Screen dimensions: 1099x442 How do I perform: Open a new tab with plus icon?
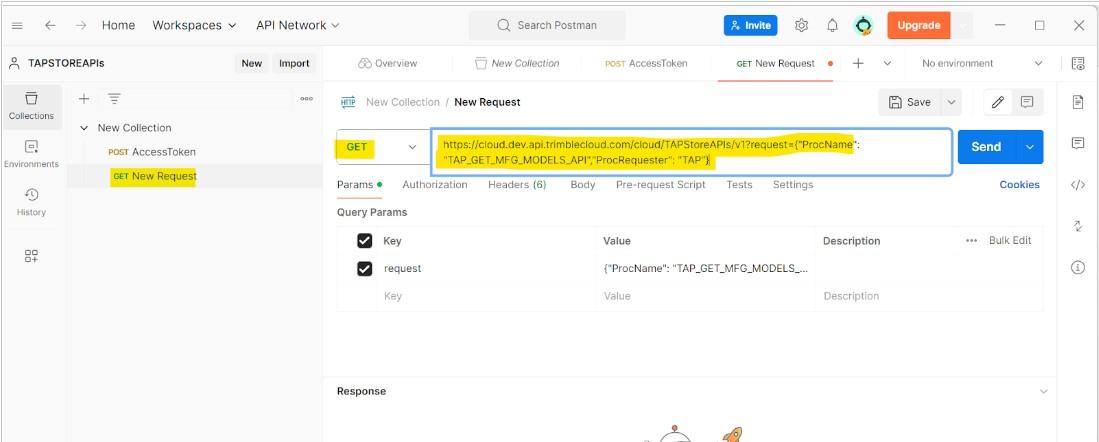pos(858,63)
